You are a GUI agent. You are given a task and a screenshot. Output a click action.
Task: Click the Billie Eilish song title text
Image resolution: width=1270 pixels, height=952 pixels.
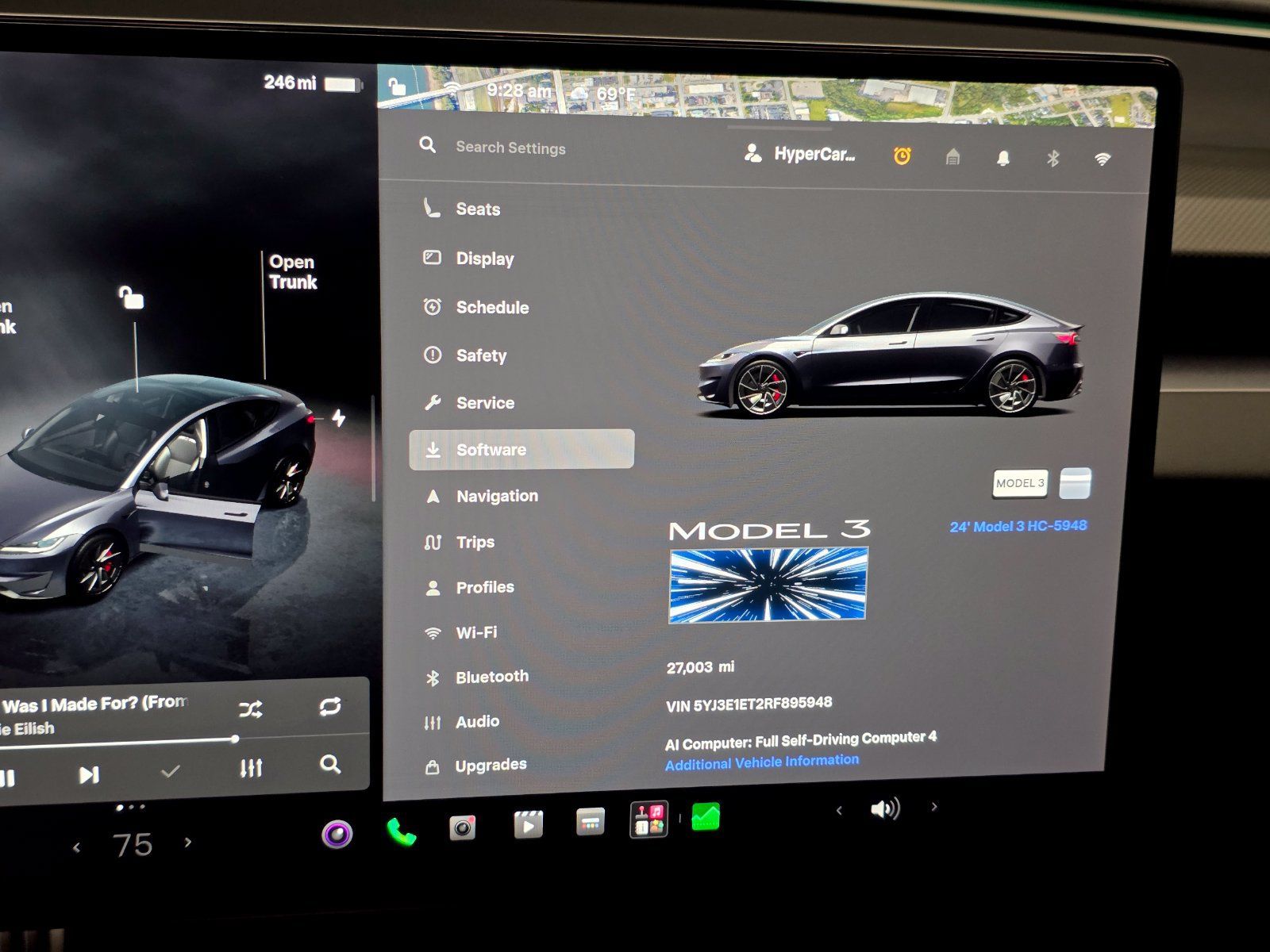click(x=94, y=704)
